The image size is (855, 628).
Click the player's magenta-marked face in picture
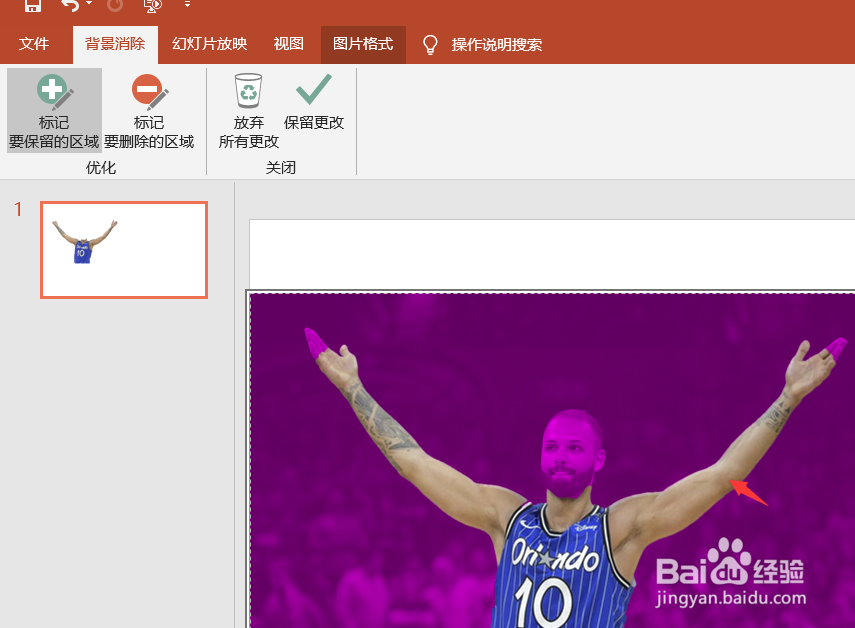point(571,455)
